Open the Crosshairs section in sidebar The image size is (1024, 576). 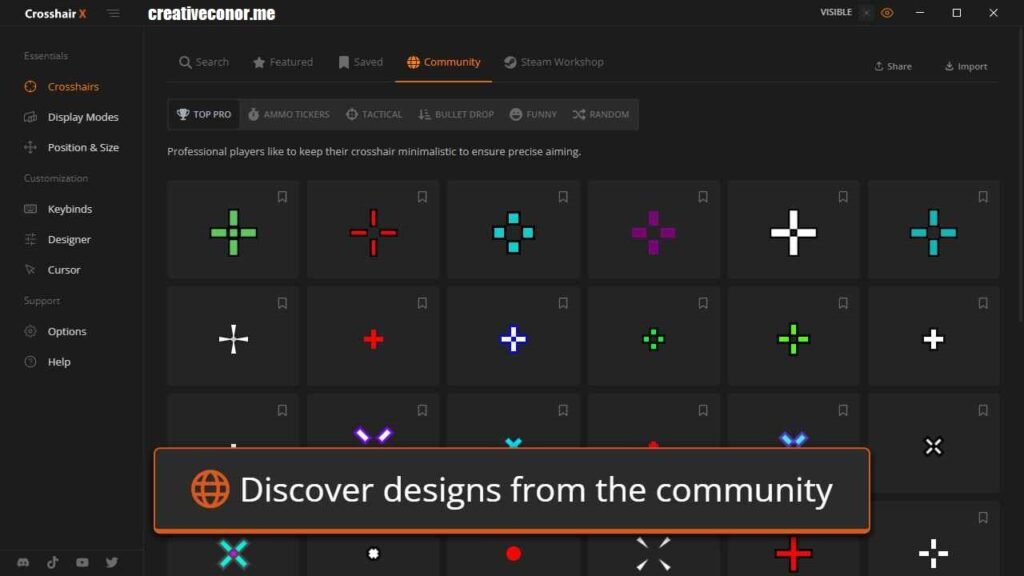click(61, 86)
